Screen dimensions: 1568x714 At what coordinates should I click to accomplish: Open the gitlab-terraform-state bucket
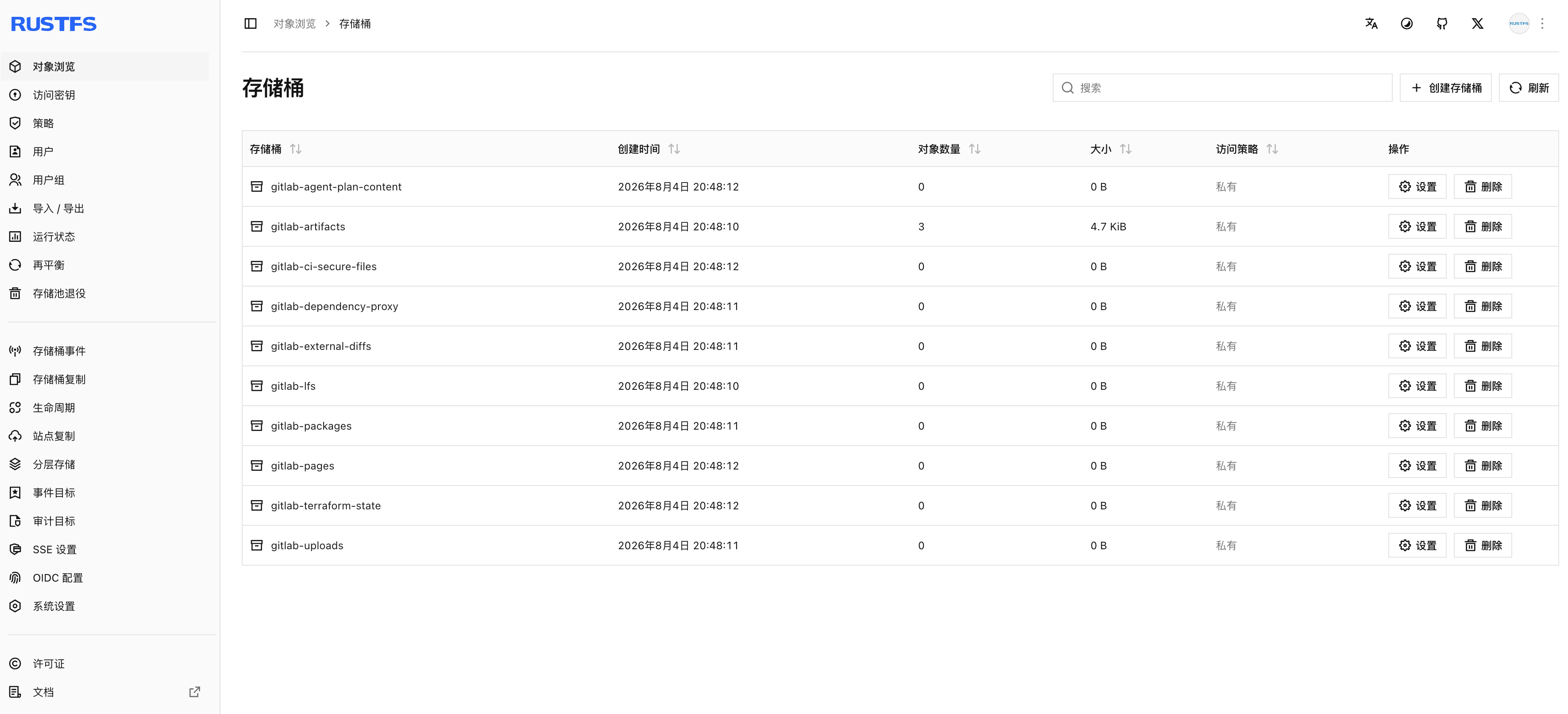(x=326, y=505)
